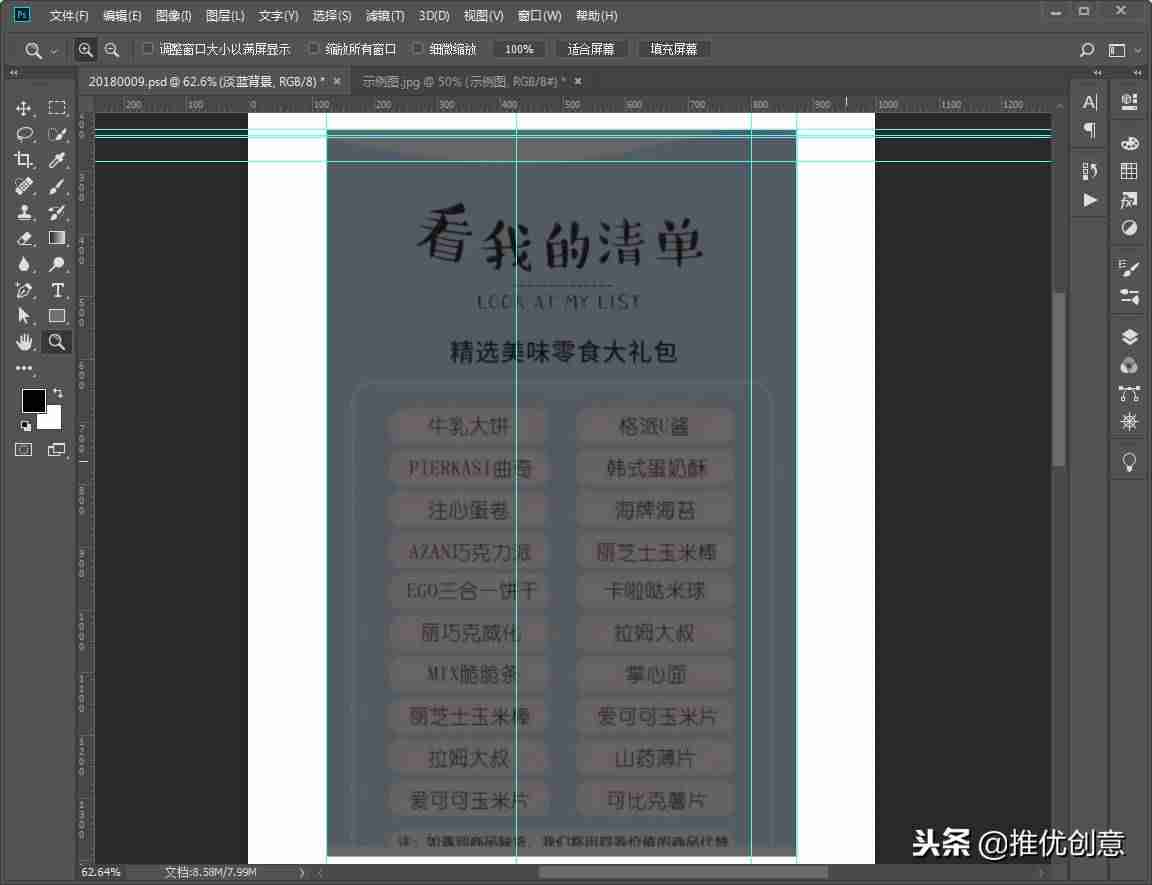1152x885 pixels.
Task: Open background white color swatch
Action: (x=51, y=419)
